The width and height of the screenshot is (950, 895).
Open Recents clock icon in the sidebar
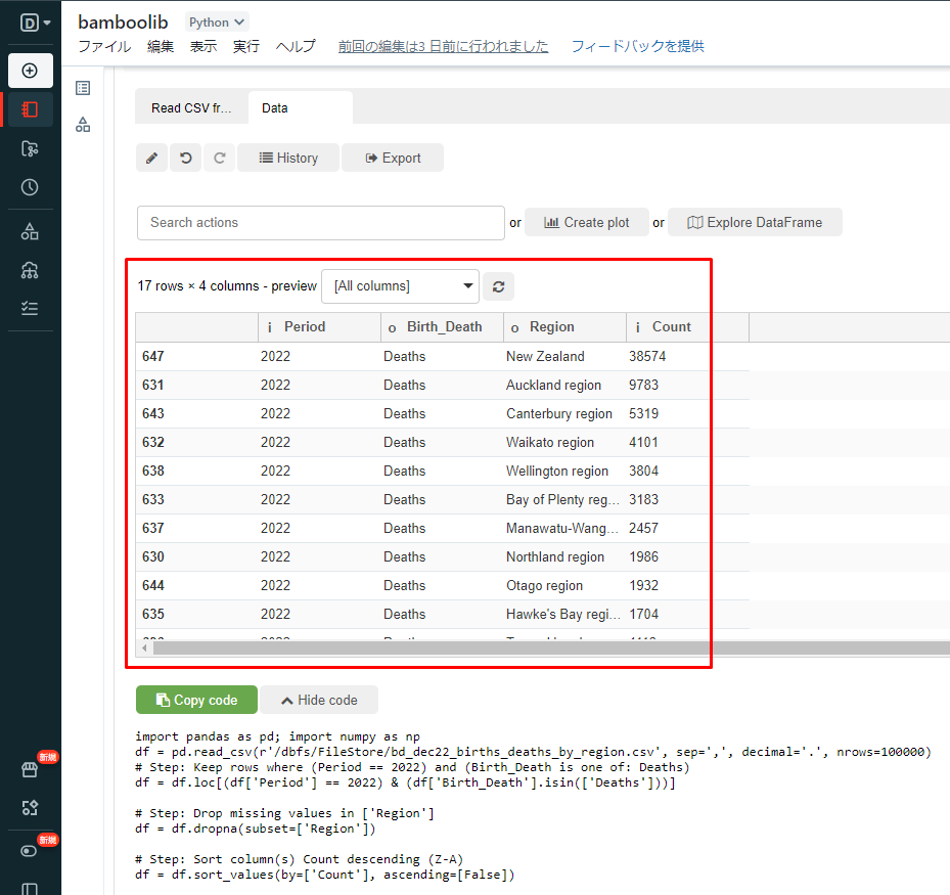coord(30,187)
